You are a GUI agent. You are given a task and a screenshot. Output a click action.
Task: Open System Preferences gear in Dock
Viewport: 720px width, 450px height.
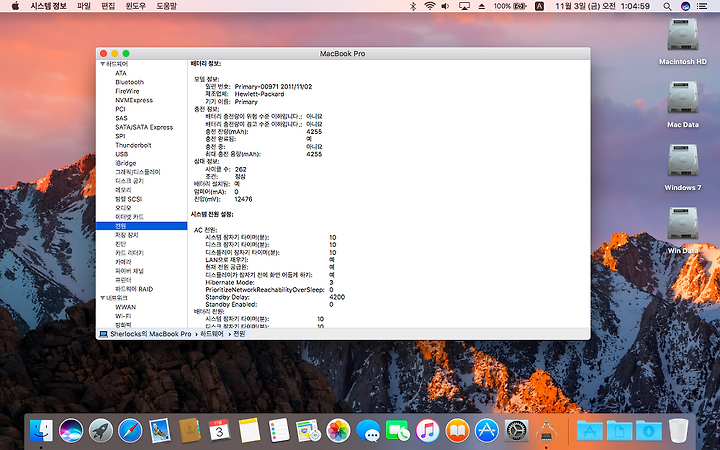click(x=517, y=431)
